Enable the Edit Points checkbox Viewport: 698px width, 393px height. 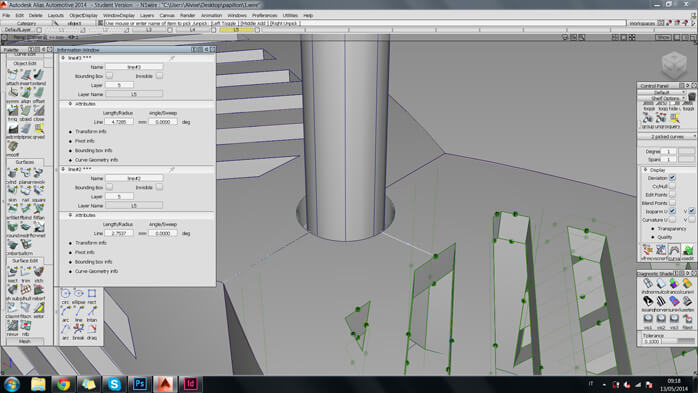coord(672,194)
